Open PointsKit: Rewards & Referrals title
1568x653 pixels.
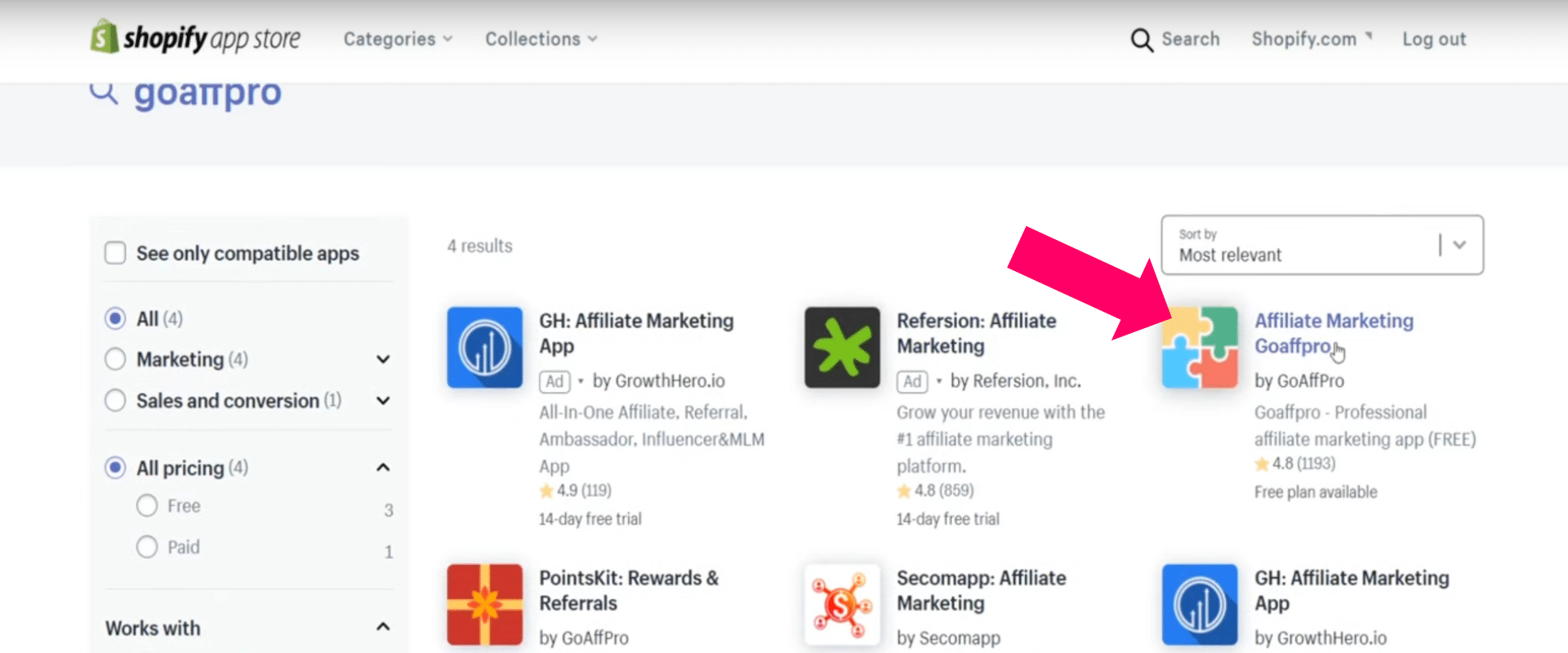click(x=629, y=590)
